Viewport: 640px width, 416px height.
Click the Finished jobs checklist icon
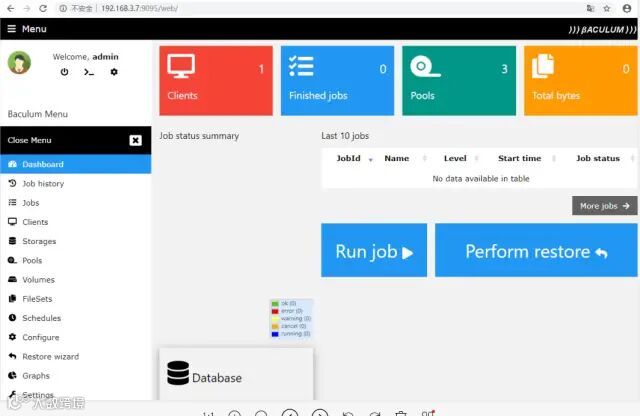click(x=301, y=66)
